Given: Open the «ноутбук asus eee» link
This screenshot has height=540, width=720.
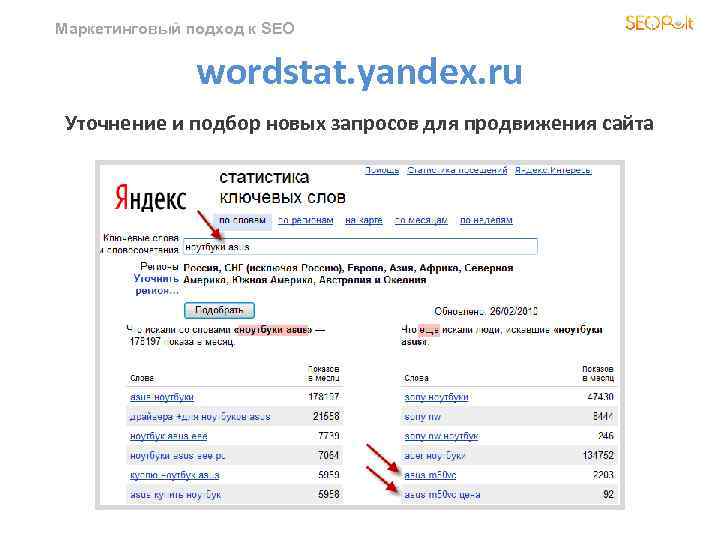Looking at the screenshot, I should coord(169,436).
